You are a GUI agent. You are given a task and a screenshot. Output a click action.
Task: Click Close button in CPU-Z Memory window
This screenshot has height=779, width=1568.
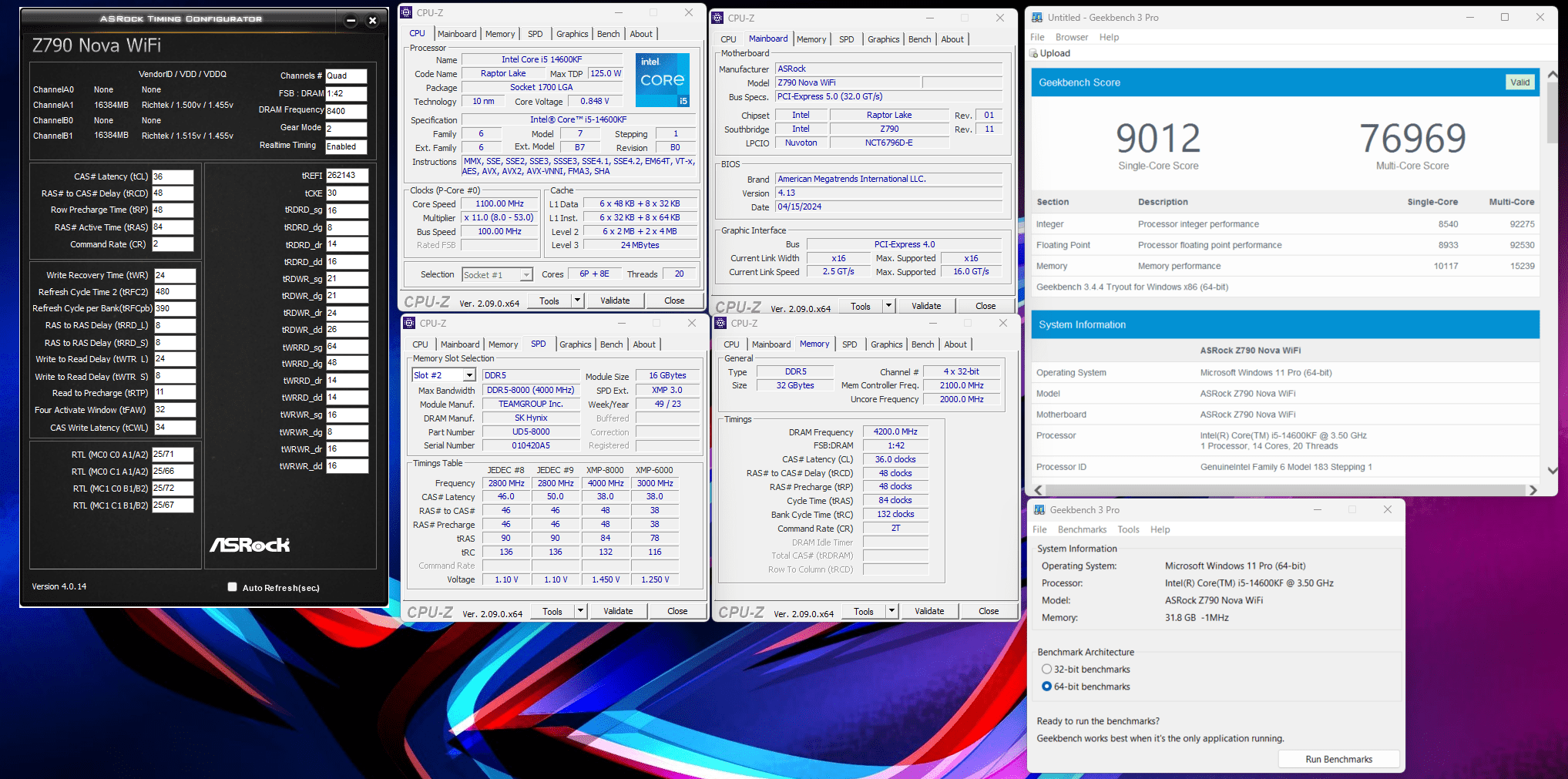click(x=989, y=611)
